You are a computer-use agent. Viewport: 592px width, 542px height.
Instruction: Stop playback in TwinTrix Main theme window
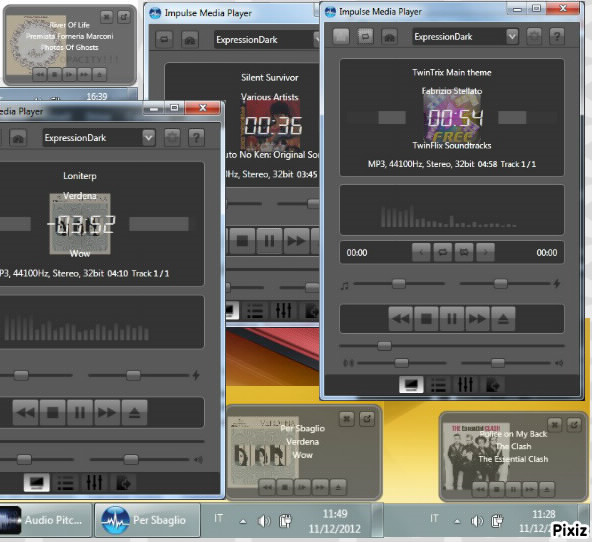(426, 319)
